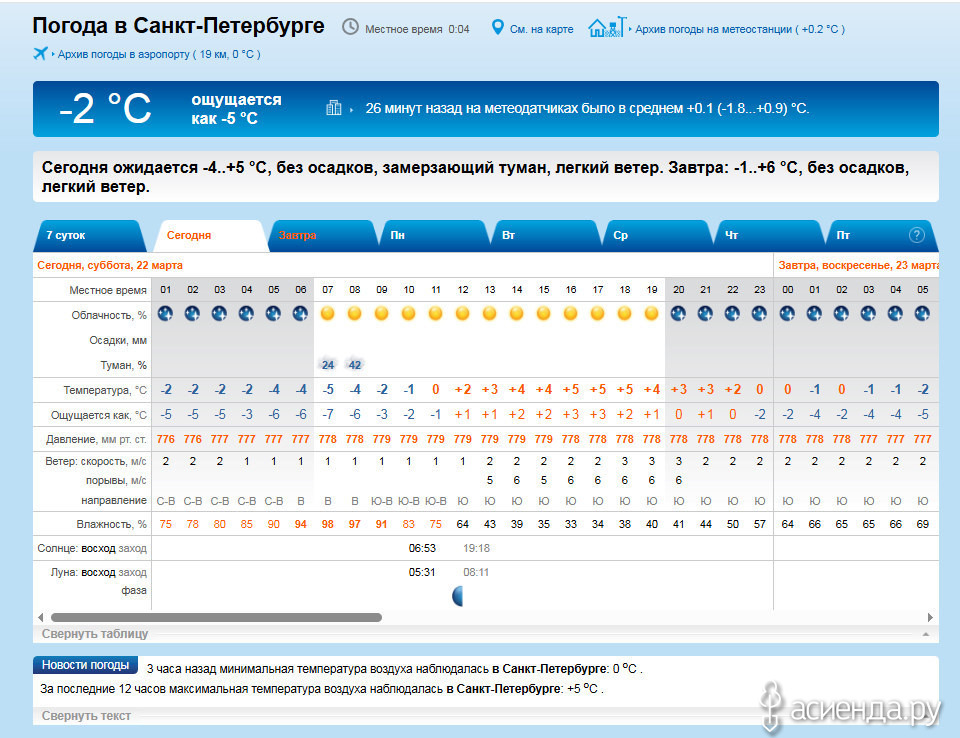Click the Осадки, мм row label
This screenshot has width=960, height=738.
tap(118, 341)
